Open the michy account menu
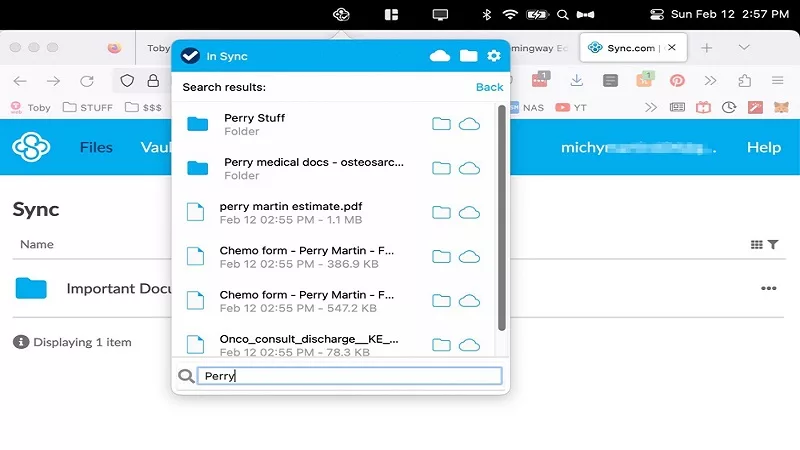The height and width of the screenshot is (450, 800). click(x=638, y=148)
